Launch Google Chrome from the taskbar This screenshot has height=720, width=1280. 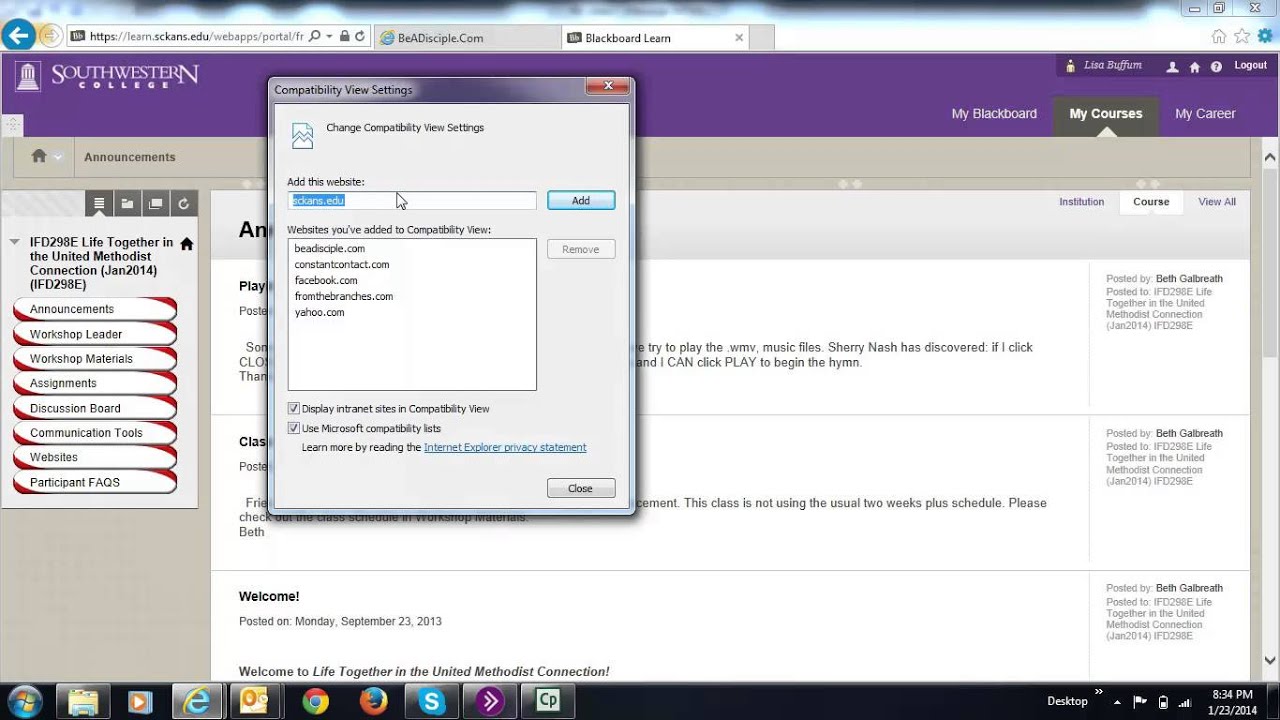pos(315,701)
